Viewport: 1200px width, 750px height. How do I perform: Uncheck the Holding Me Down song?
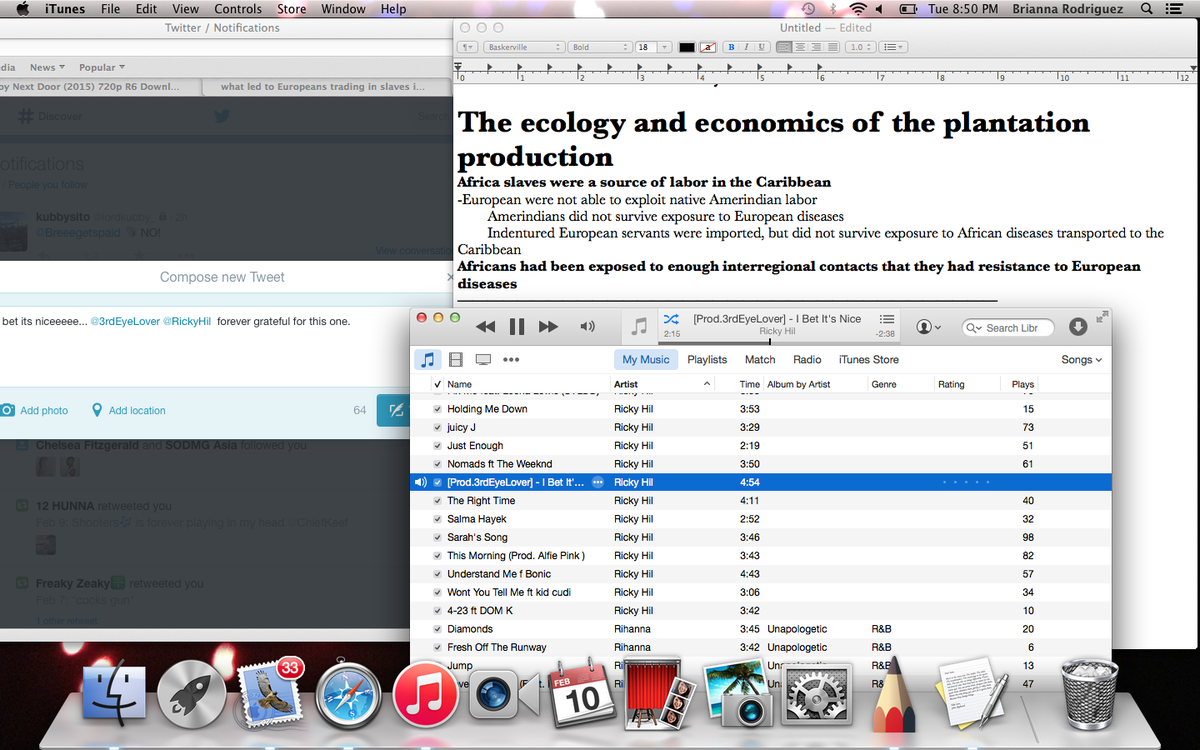pyautogui.click(x=437, y=409)
